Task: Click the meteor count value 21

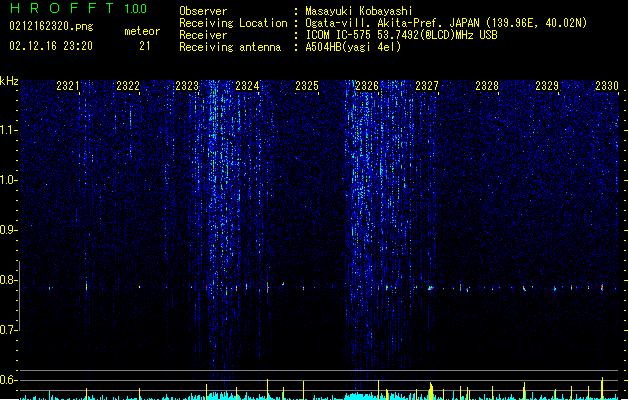Action: (145, 46)
